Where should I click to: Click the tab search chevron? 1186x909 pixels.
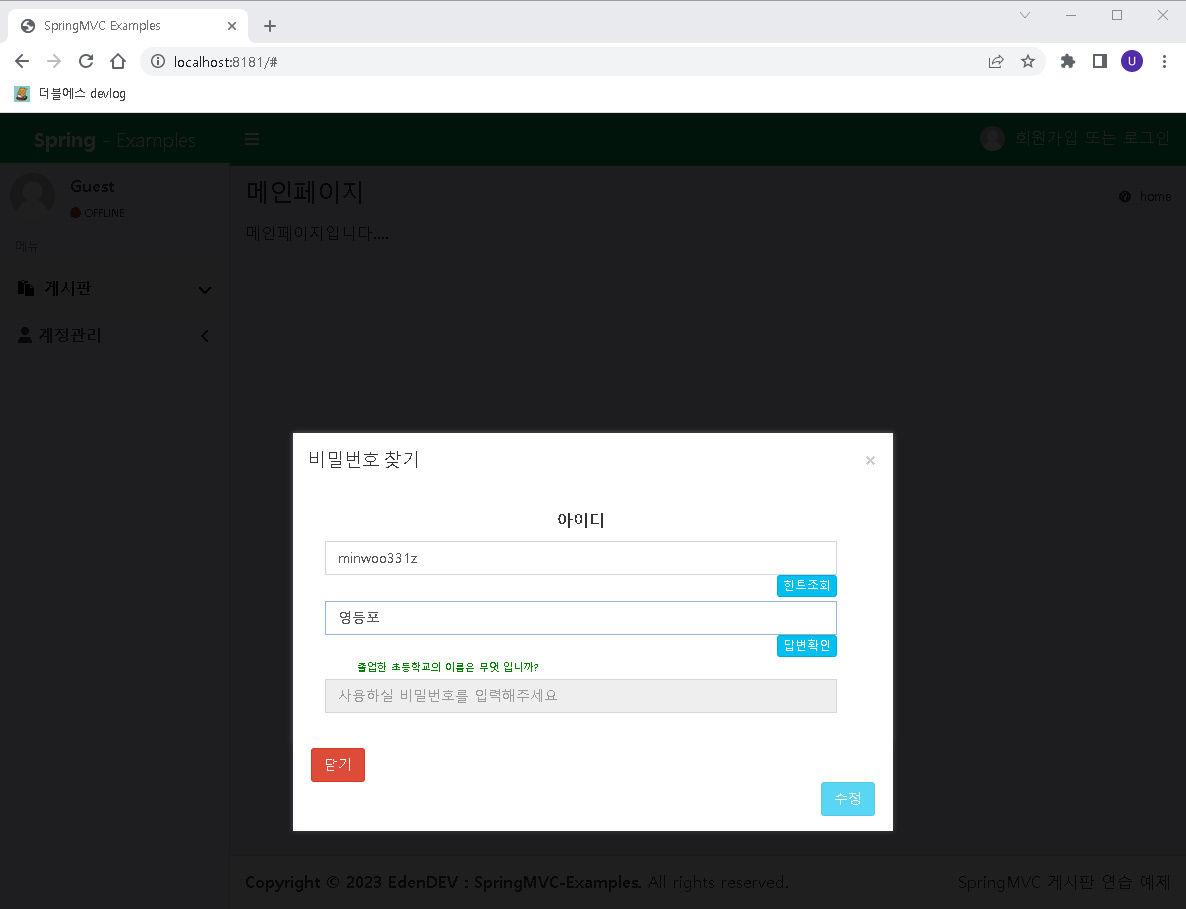(x=1025, y=15)
